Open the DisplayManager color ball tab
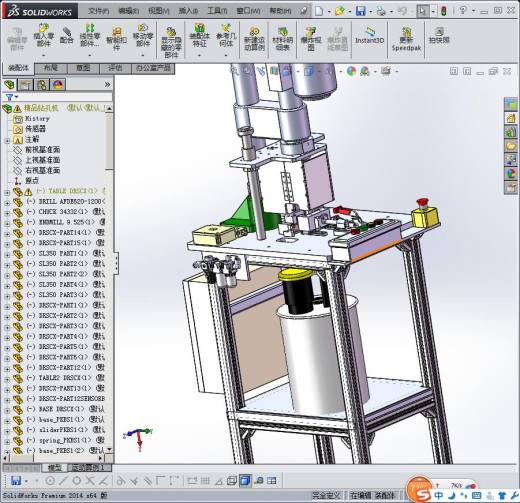Screen dimensions: 520x503 pyautogui.click(x=58, y=85)
